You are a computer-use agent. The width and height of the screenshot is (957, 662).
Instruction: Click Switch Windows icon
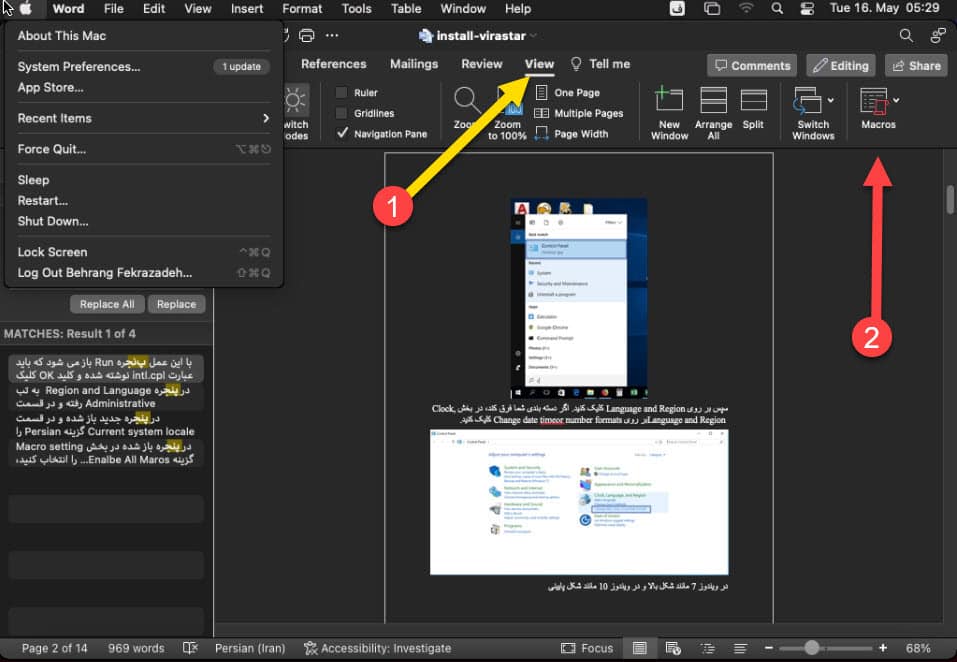[807, 100]
